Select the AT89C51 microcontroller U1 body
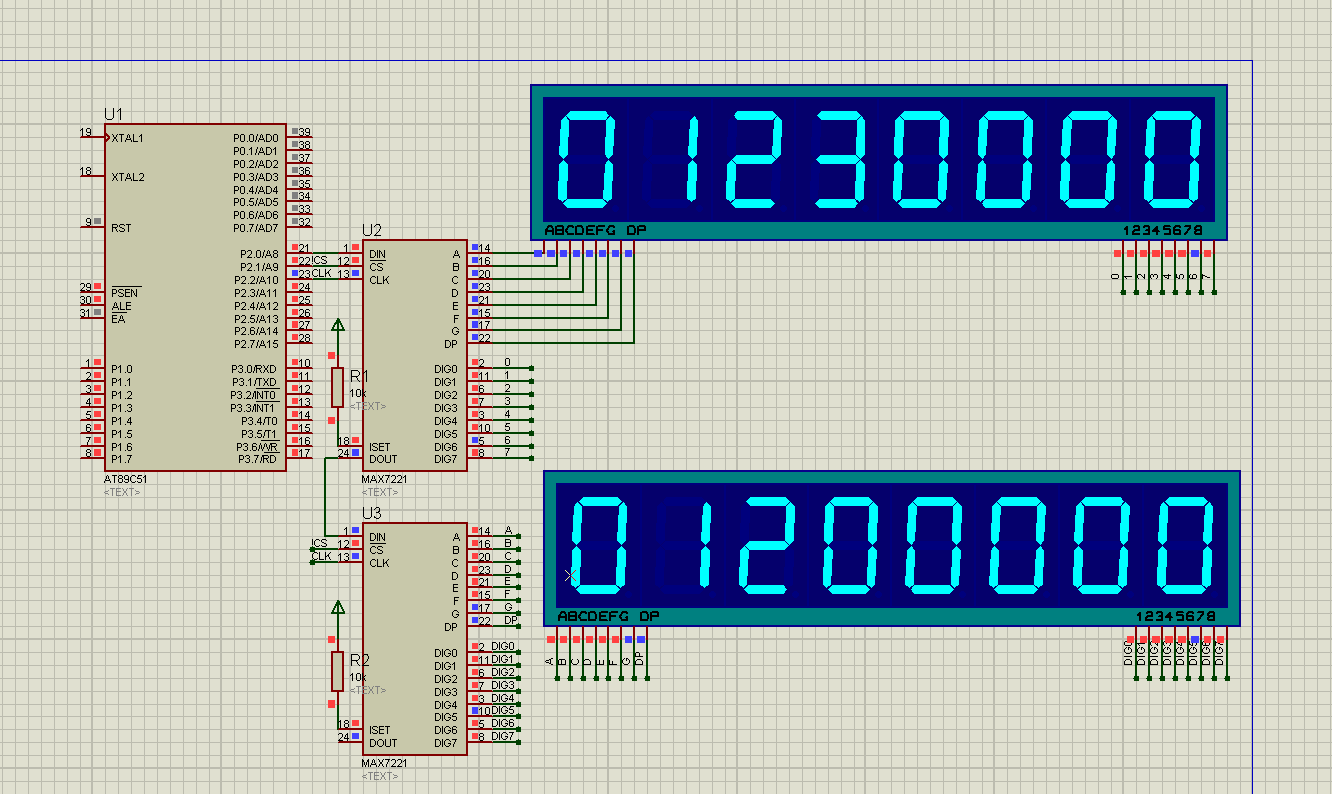Viewport: 1332px width, 794px height. pos(195,298)
